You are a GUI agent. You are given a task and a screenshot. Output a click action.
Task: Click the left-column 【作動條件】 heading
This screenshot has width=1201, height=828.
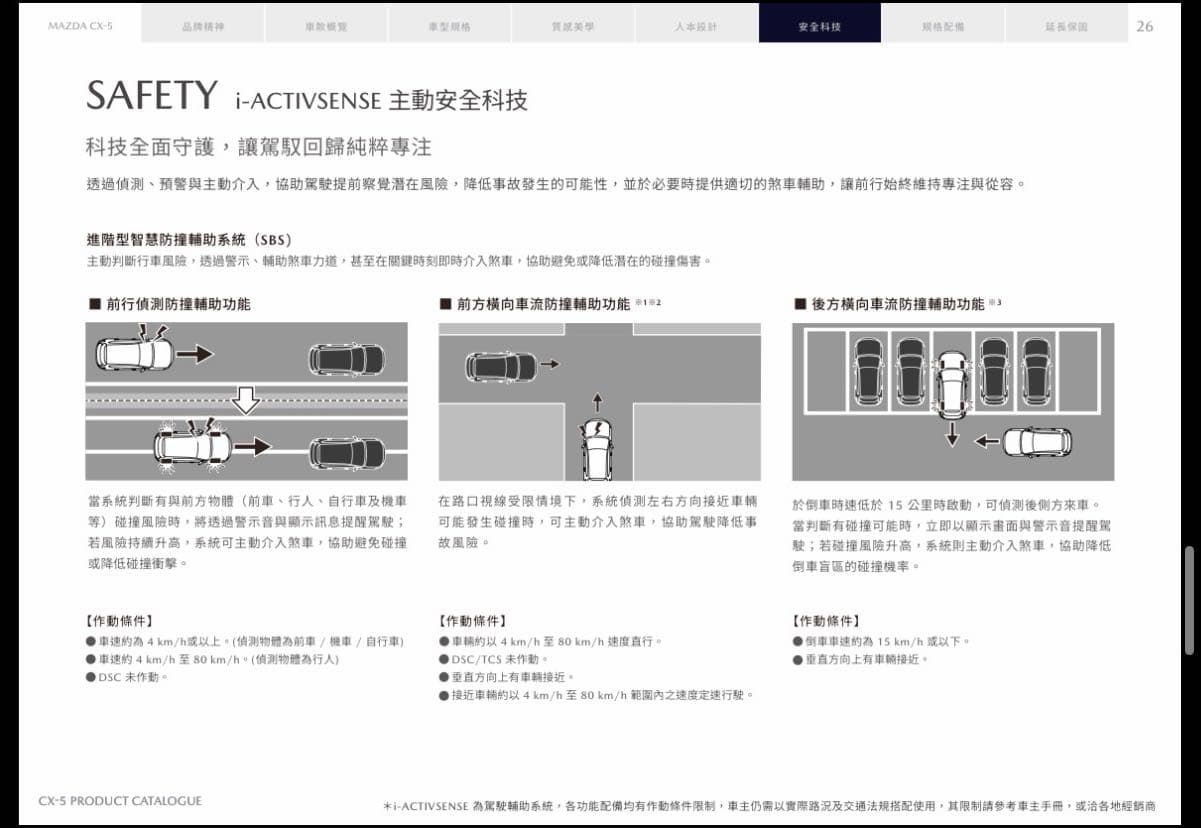point(120,621)
